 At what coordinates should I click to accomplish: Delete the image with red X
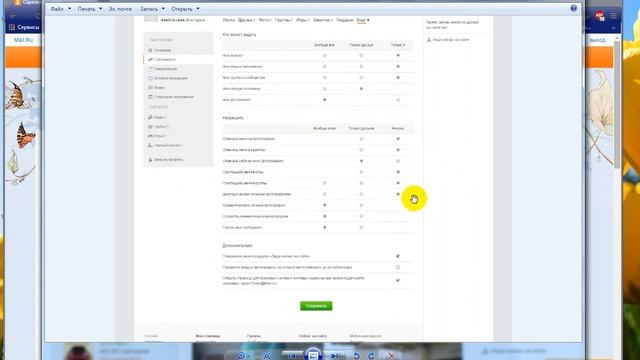point(391,356)
